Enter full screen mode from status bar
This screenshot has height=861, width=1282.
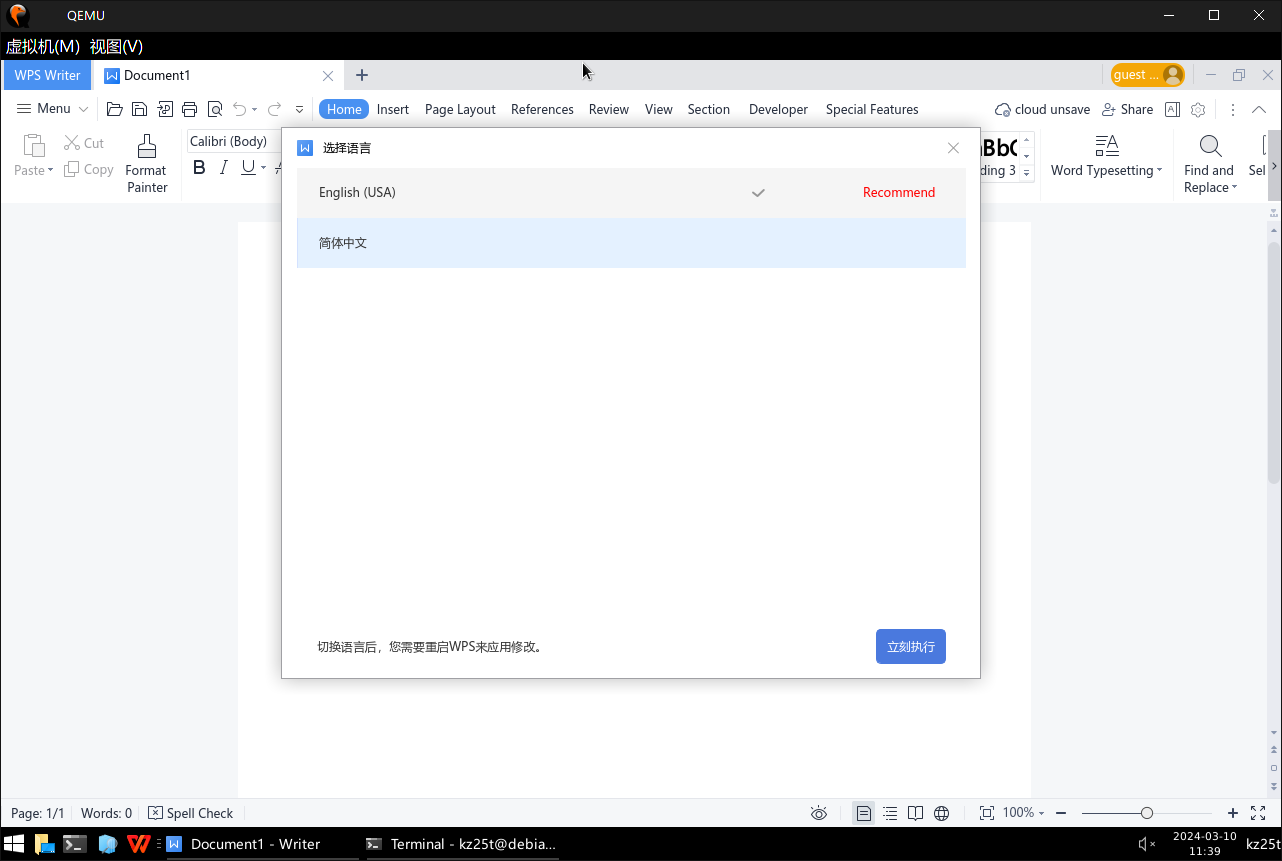[x=1258, y=813]
